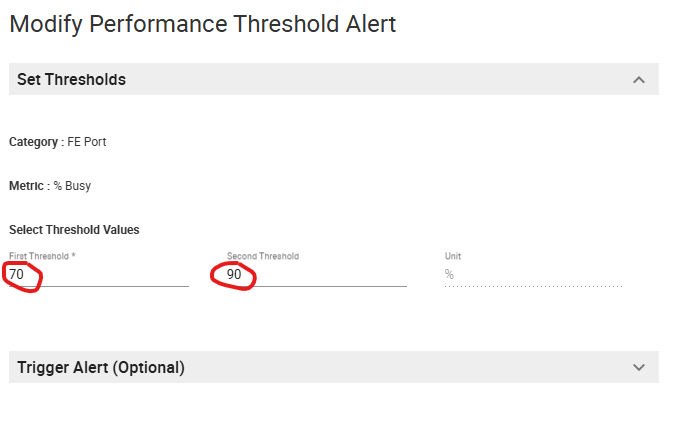Click the red-circled value 70
674x439 pixels.
click(16, 274)
